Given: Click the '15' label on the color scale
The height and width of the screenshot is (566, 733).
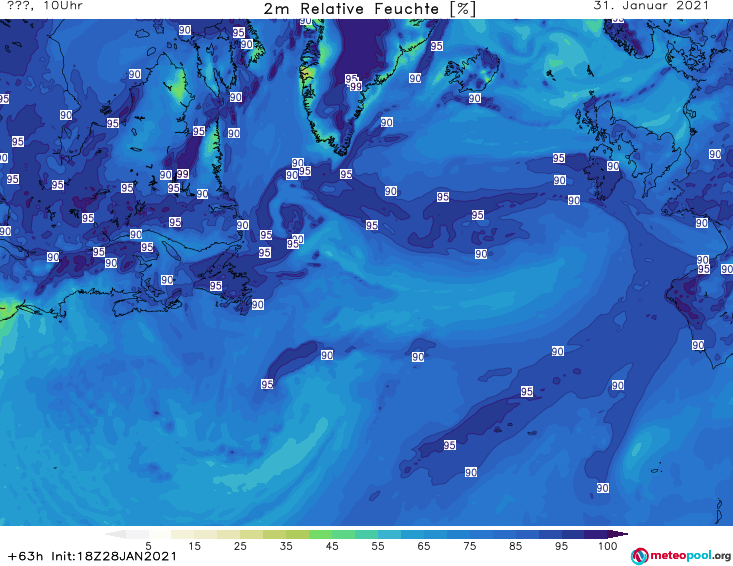Looking at the screenshot, I should [x=194, y=546].
